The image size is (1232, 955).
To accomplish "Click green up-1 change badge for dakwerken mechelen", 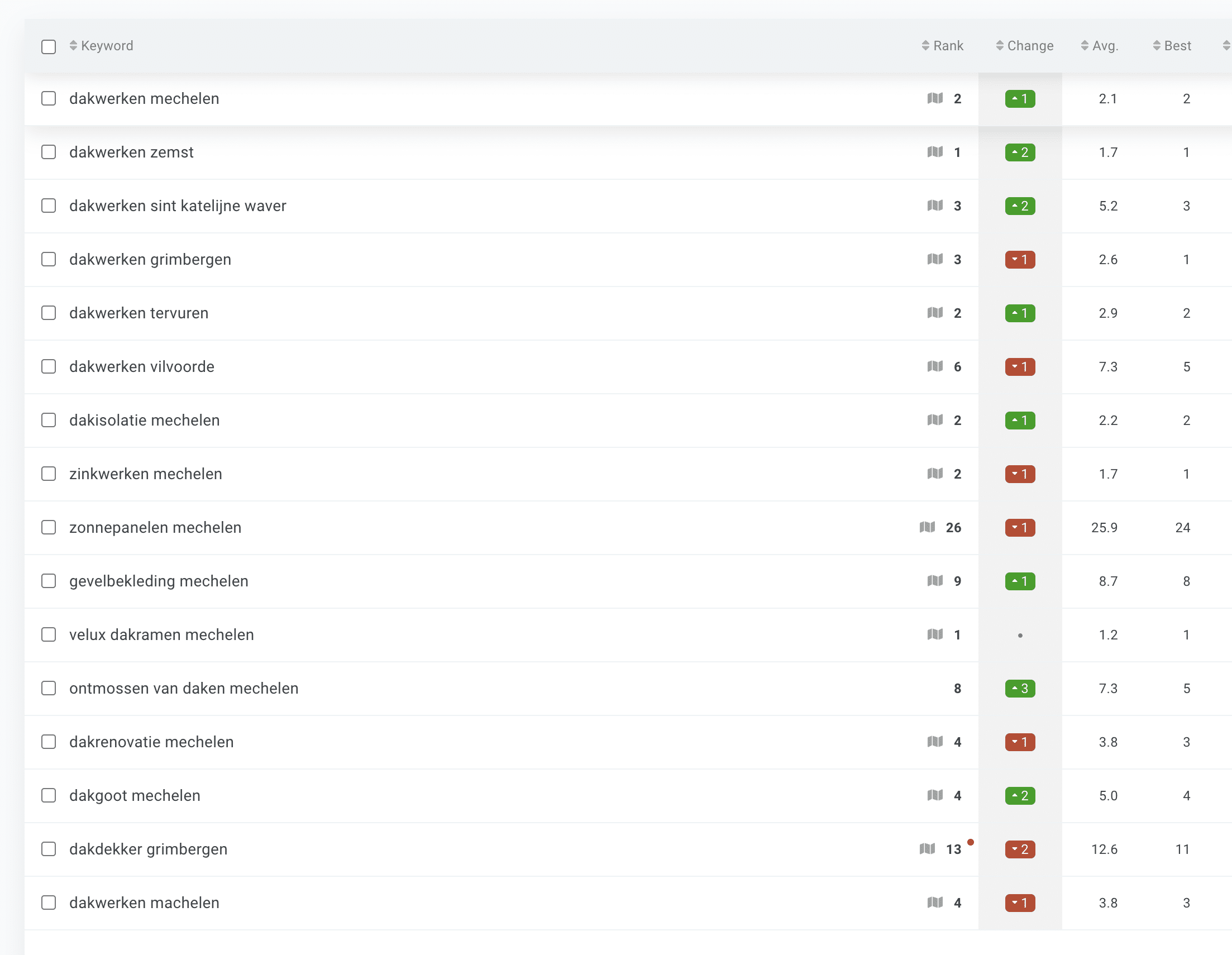I will click(1020, 99).
